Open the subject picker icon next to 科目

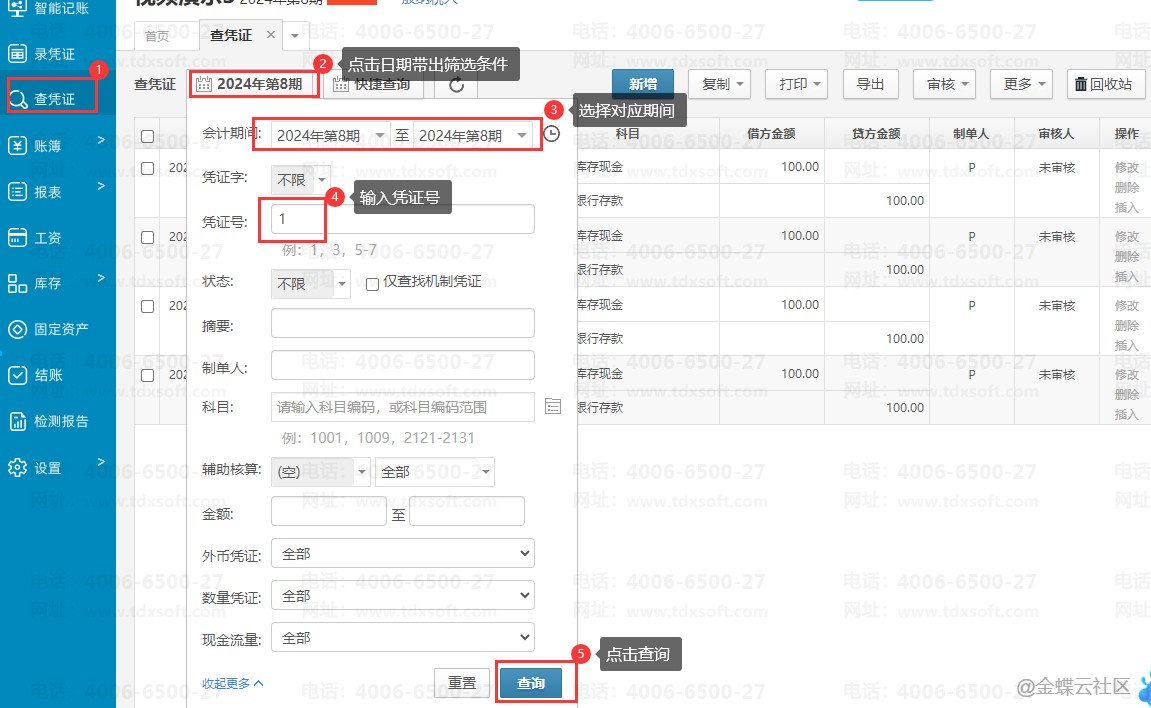553,406
